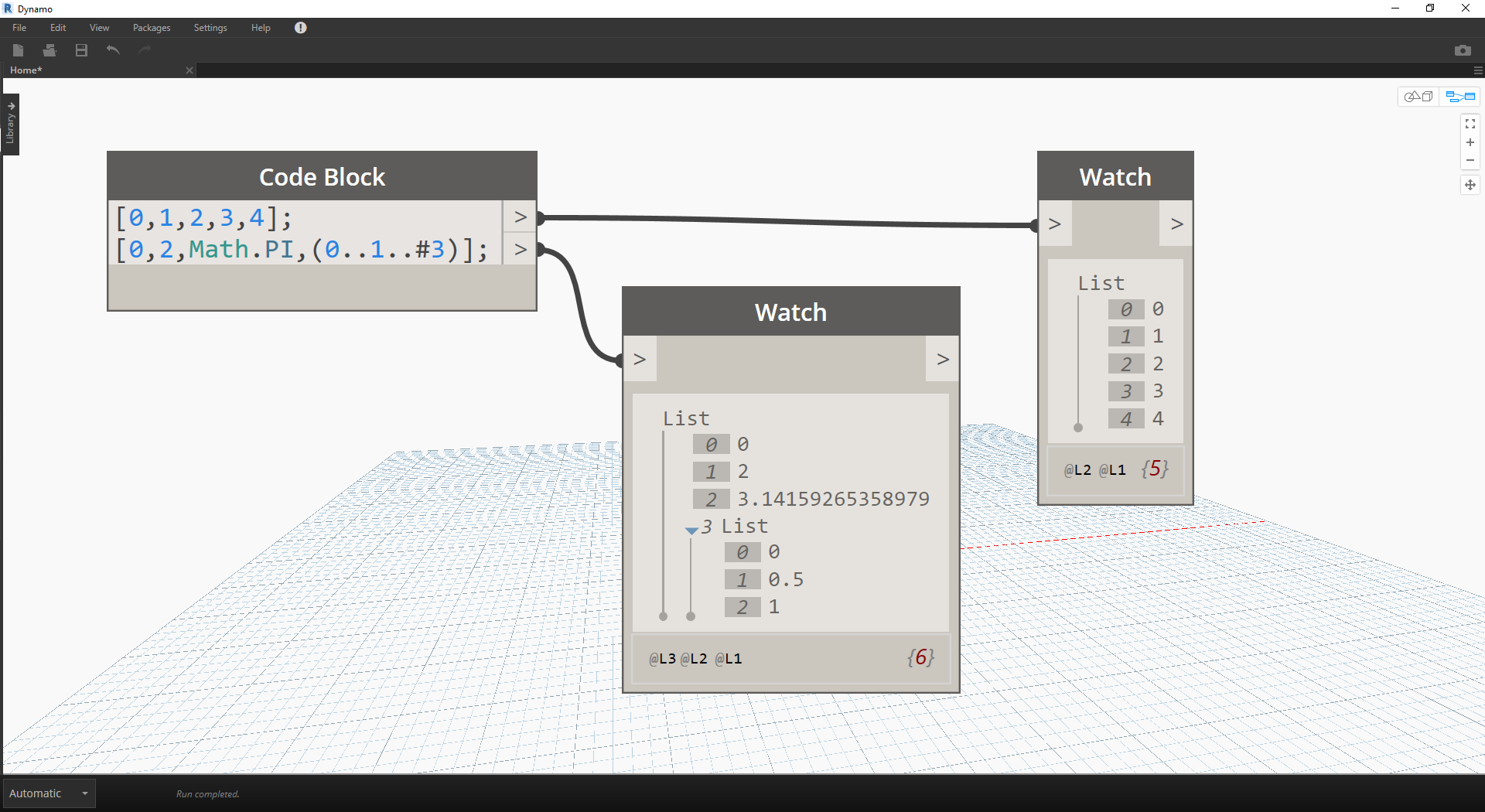Viewport: 1485px width, 812px height.
Task: Open the Packages menu
Action: pyautogui.click(x=151, y=28)
